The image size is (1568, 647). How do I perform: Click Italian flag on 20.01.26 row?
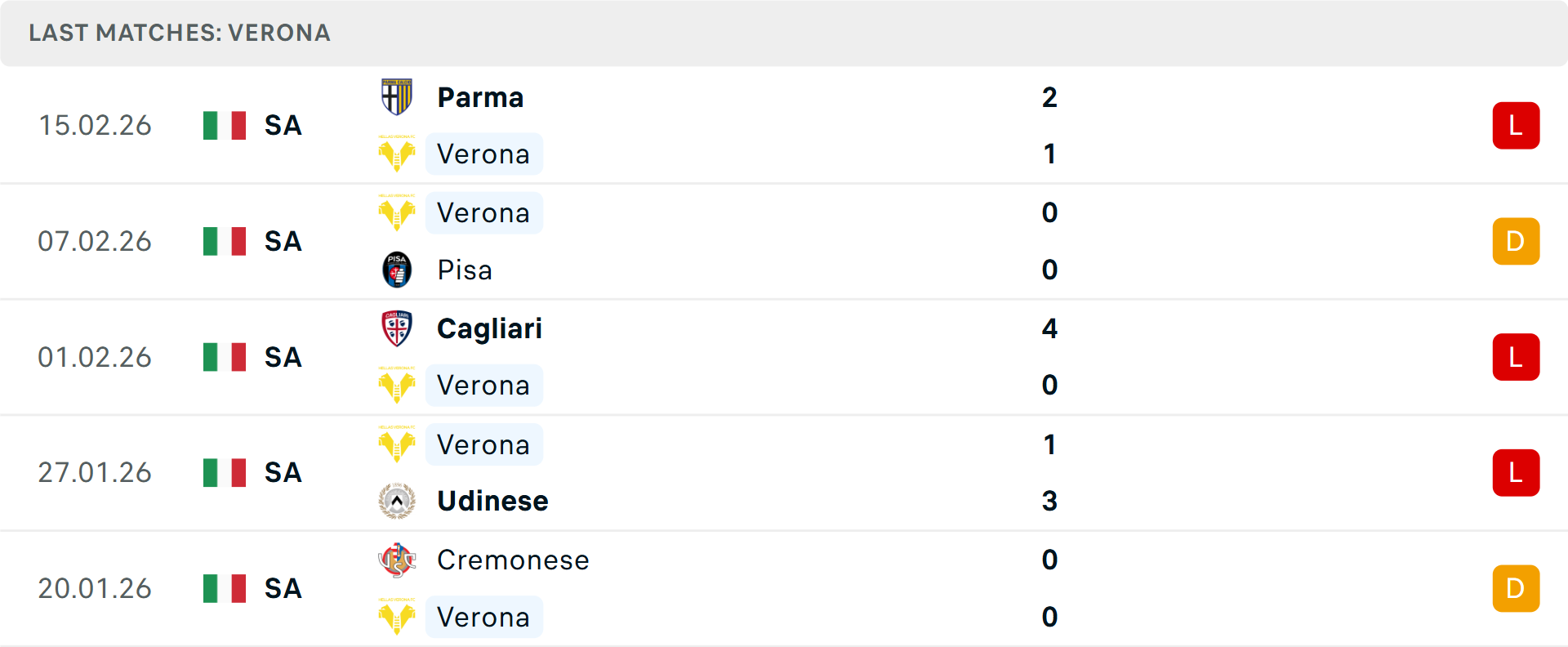tap(225, 588)
